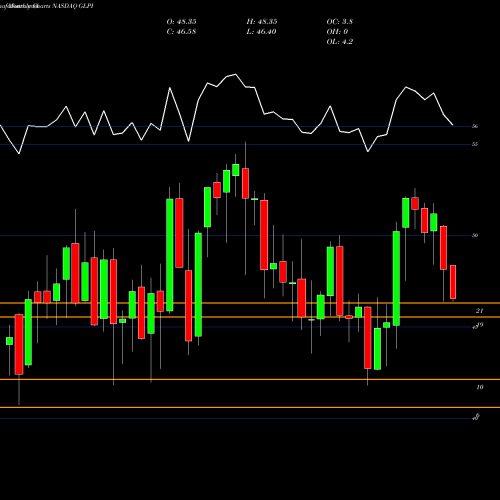Click the 55 label on the indicator axis
Viewport: 500px width, 500px height.
click(x=475, y=144)
